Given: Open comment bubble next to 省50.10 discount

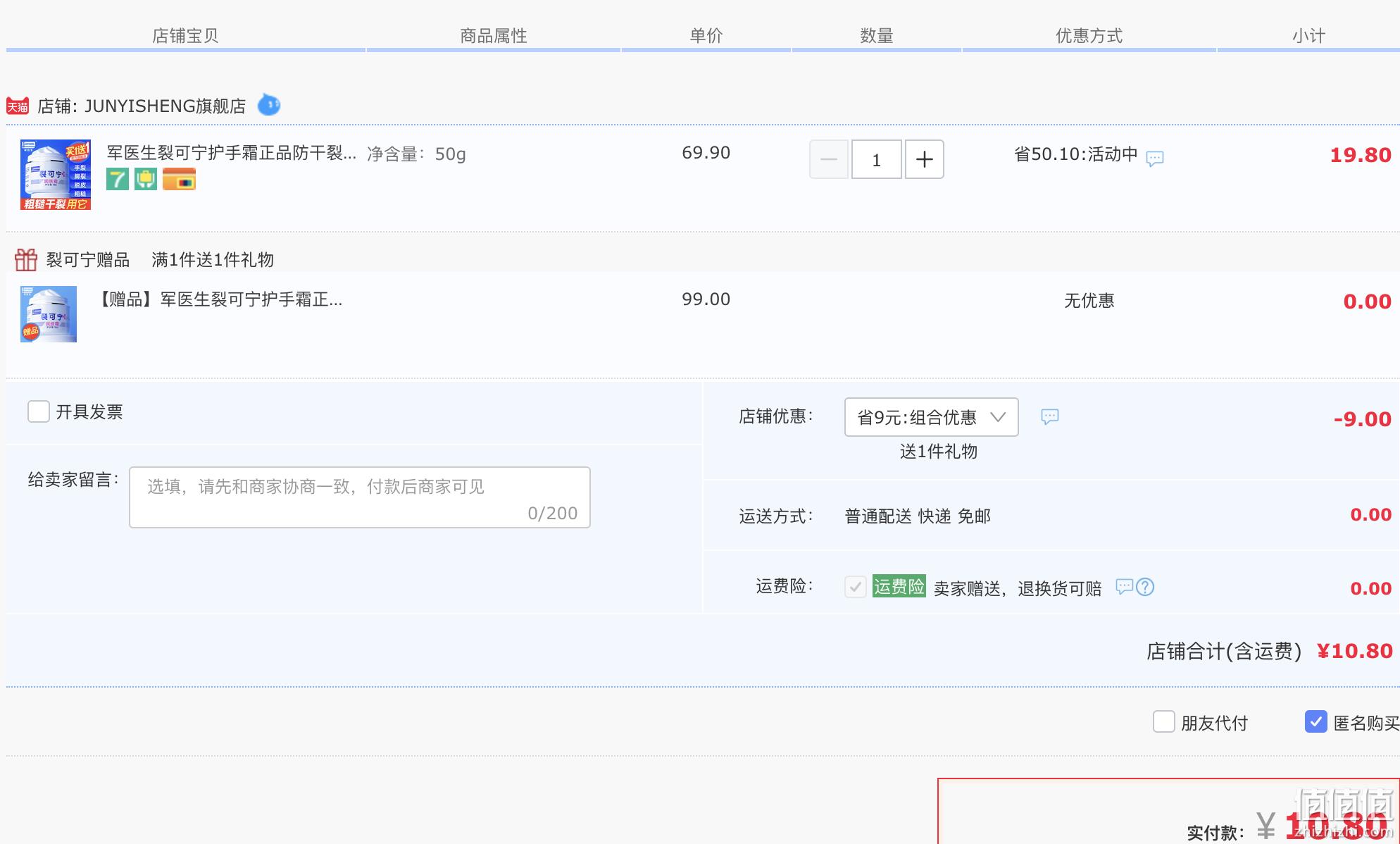Looking at the screenshot, I should click(x=1155, y=158).
